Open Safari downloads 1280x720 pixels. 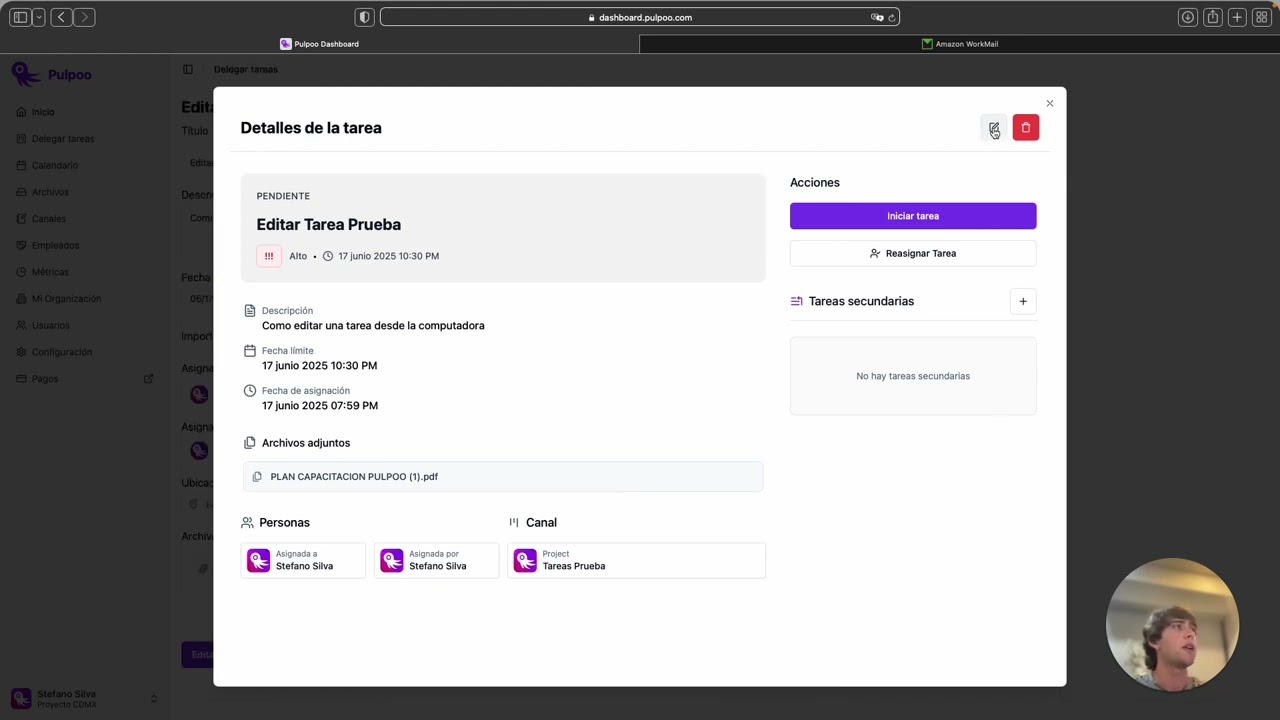click(x=1188, y=17)
